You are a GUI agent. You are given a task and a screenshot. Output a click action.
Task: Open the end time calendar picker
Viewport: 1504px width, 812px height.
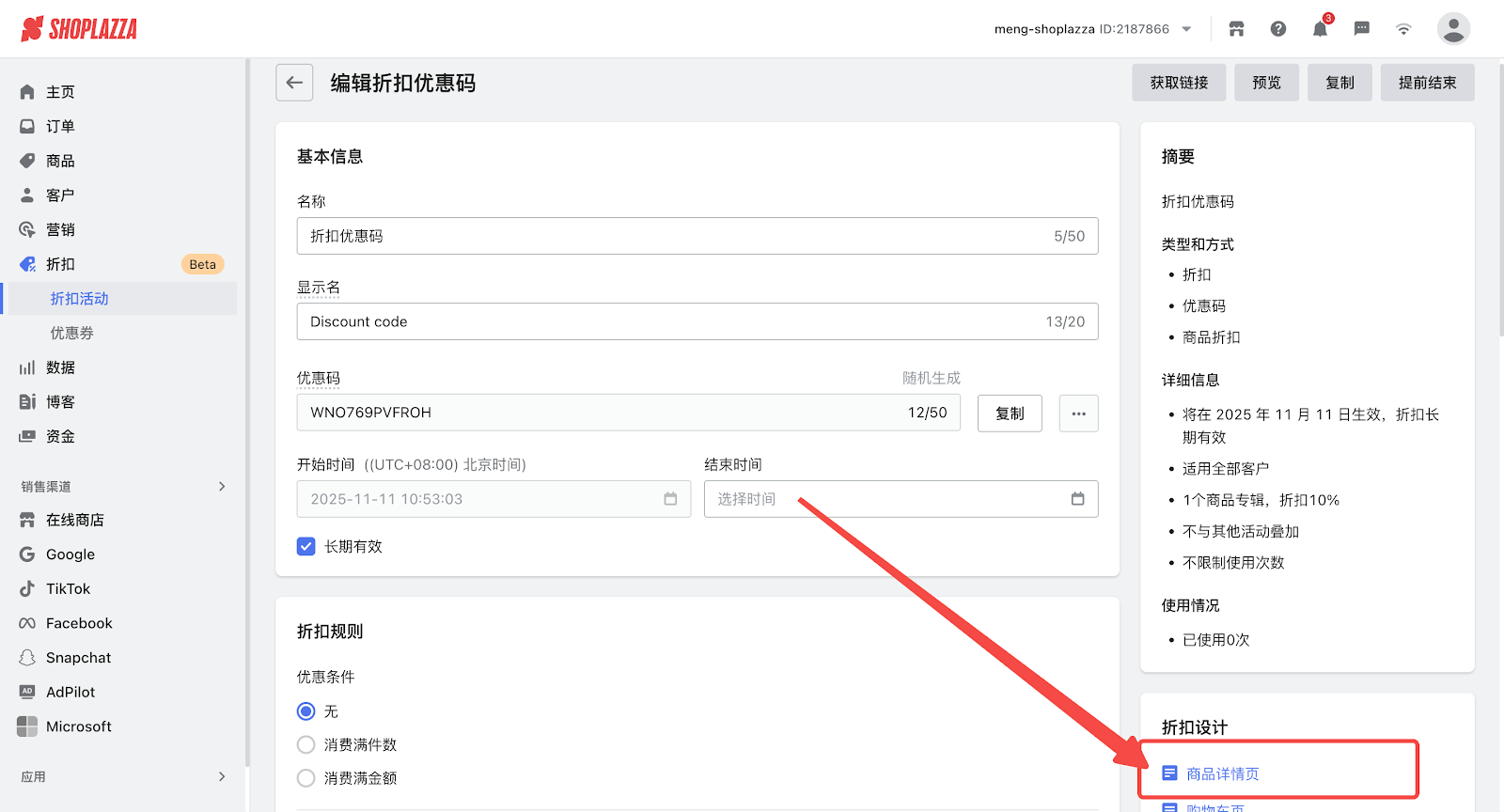[x=1077, y=499]
